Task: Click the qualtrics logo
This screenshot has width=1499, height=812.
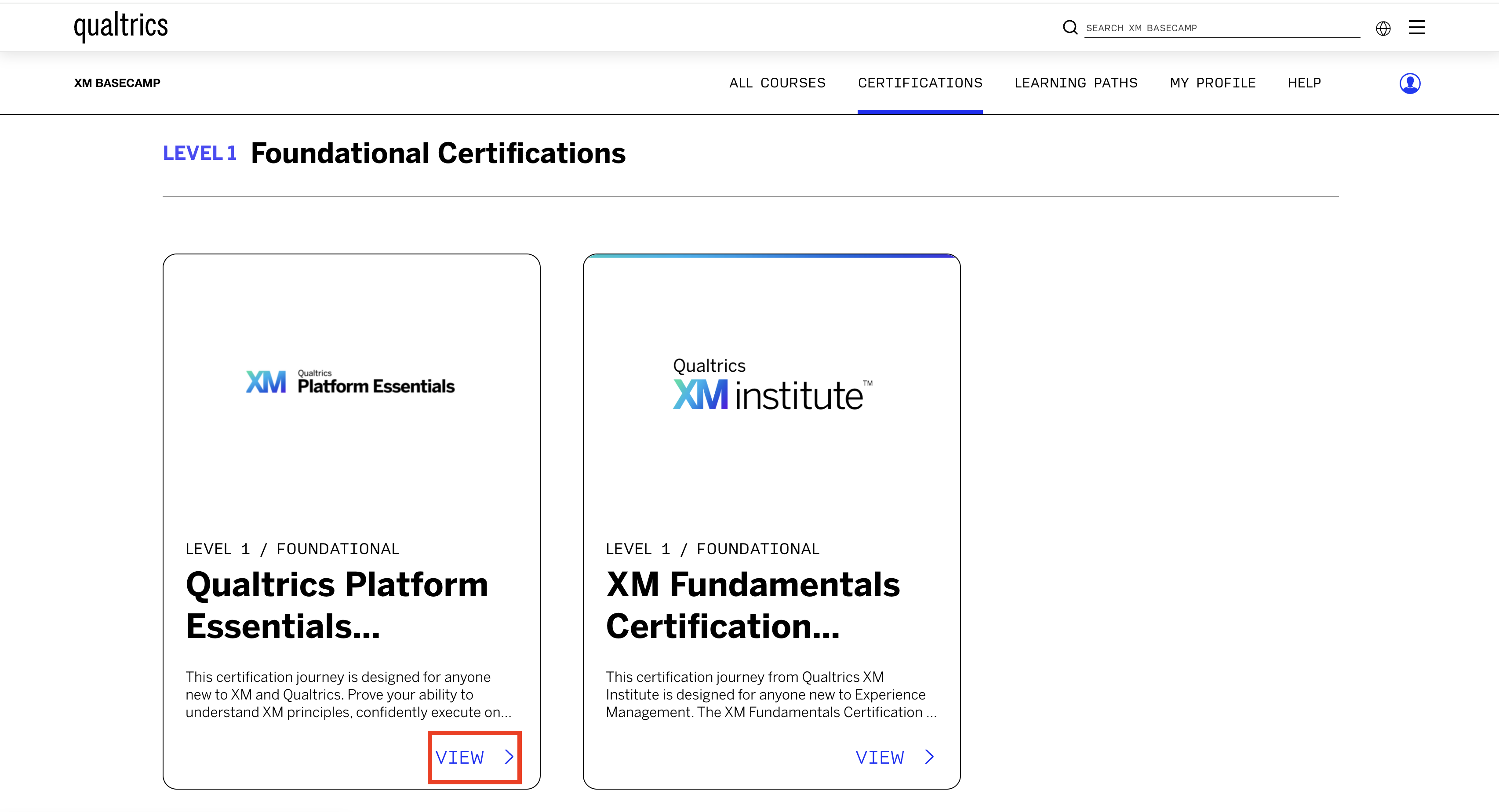Action: pos(120,25)
